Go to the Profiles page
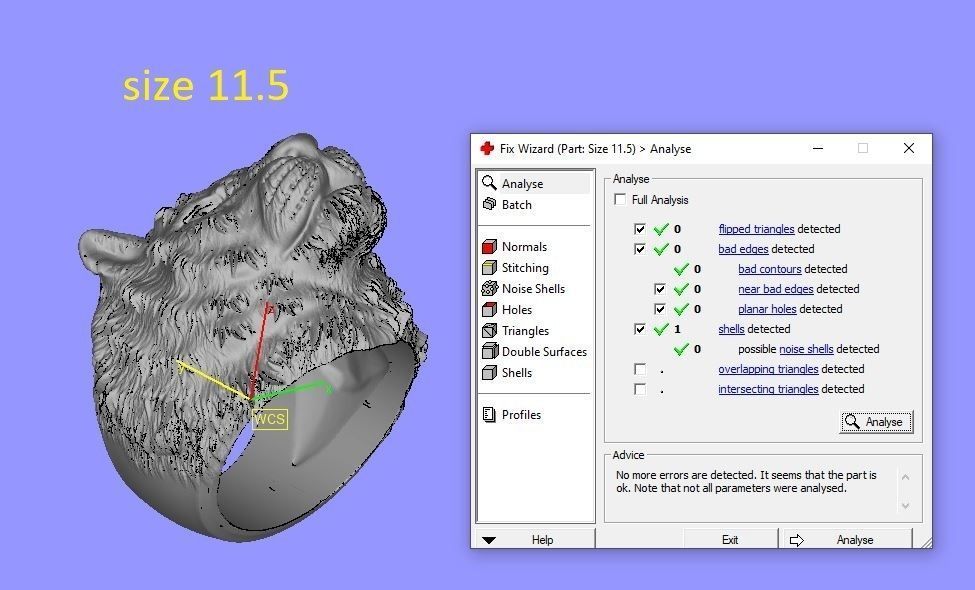The image size is (975, 590). (521, 414)
